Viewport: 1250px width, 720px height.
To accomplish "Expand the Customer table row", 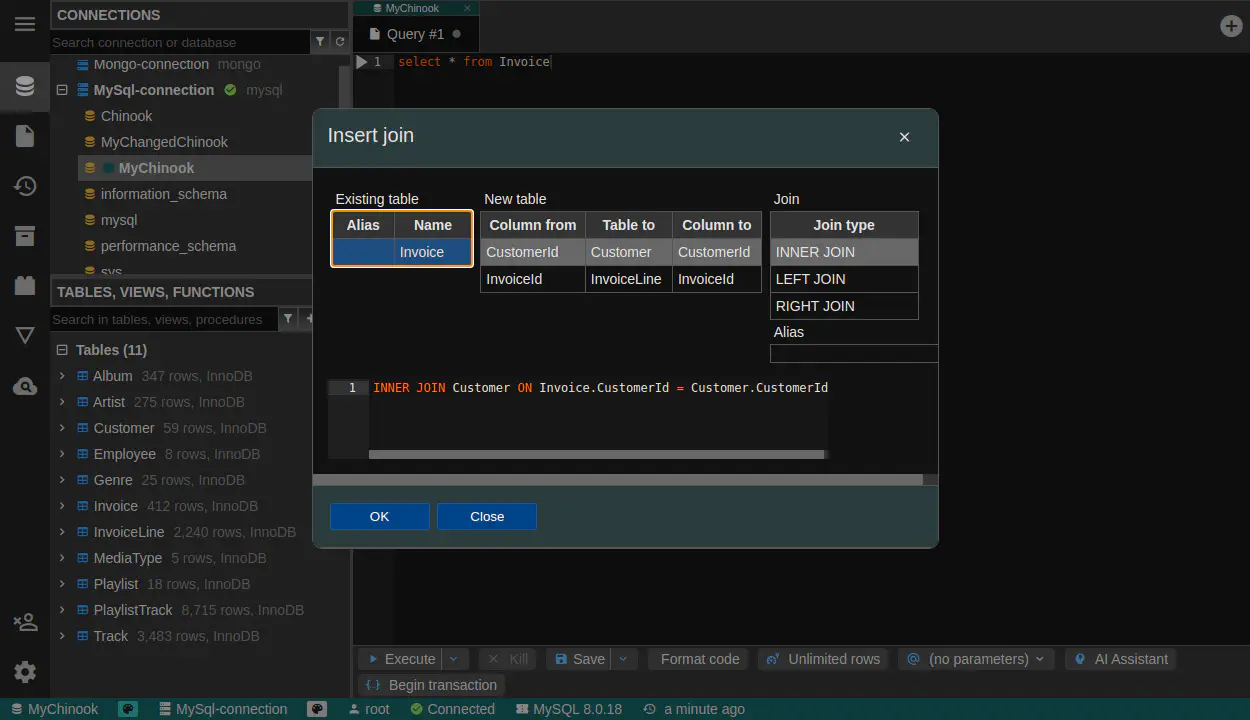I will (62, 428).
